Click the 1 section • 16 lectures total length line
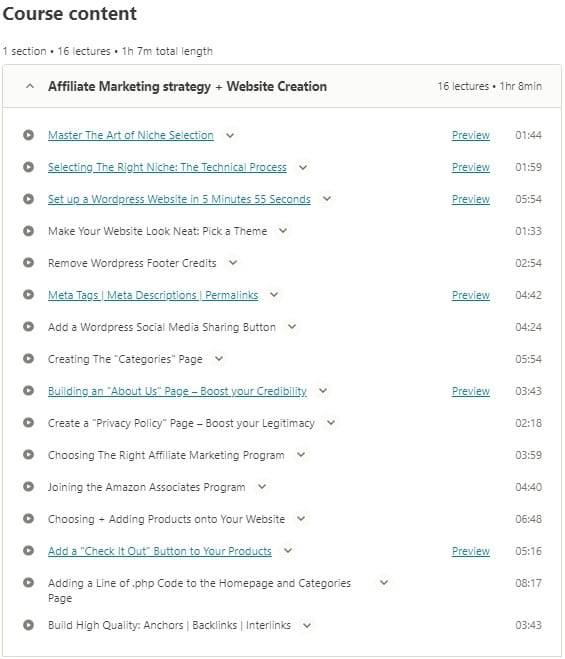 coord(108,51)
